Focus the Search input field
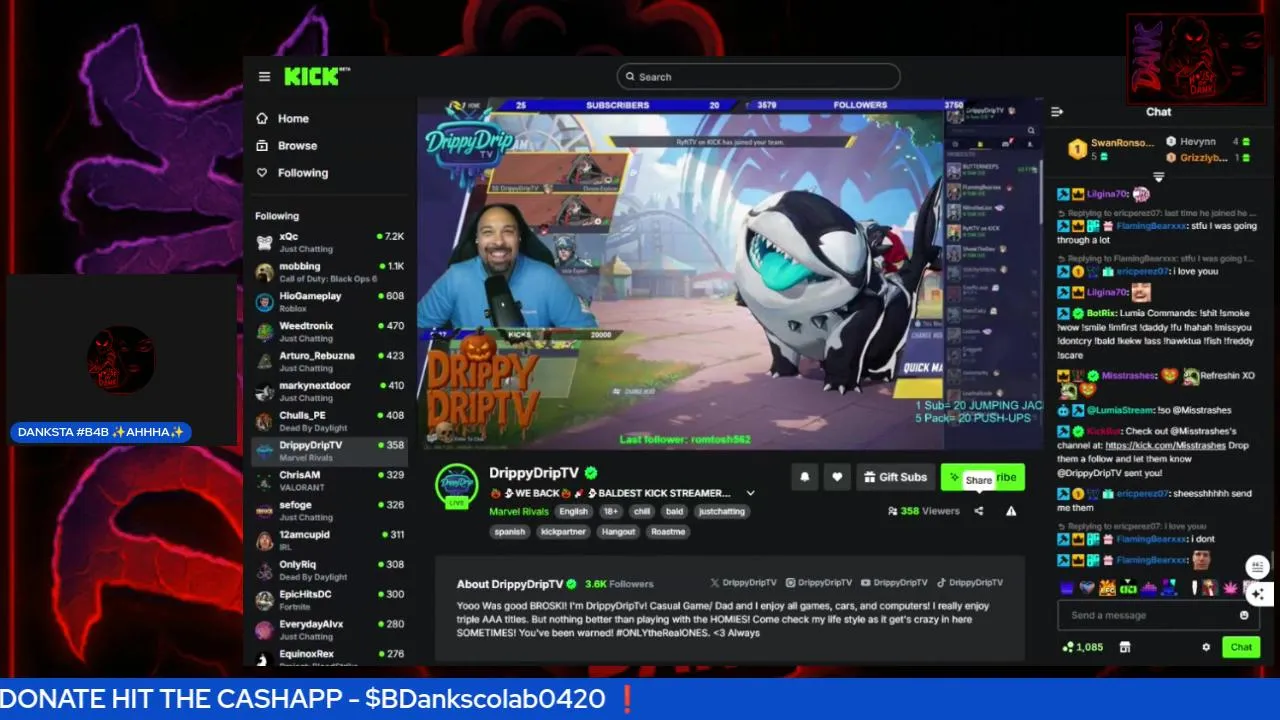Screen dimensions: 1280x720 758,77
